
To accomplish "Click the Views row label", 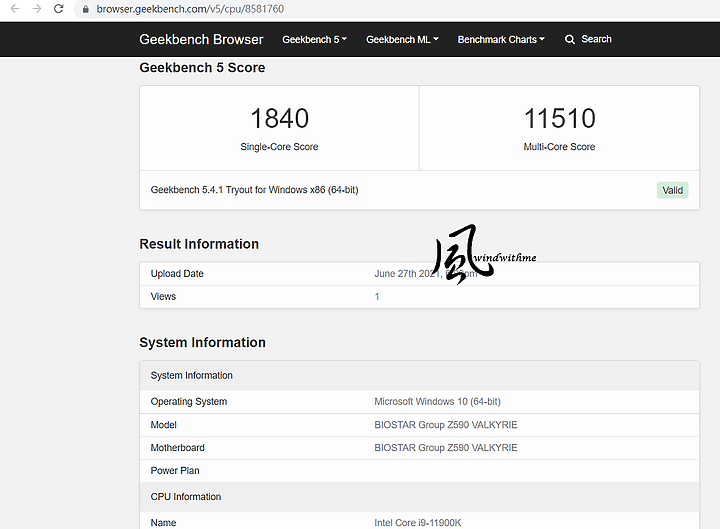I will click(x=163, y=297).
